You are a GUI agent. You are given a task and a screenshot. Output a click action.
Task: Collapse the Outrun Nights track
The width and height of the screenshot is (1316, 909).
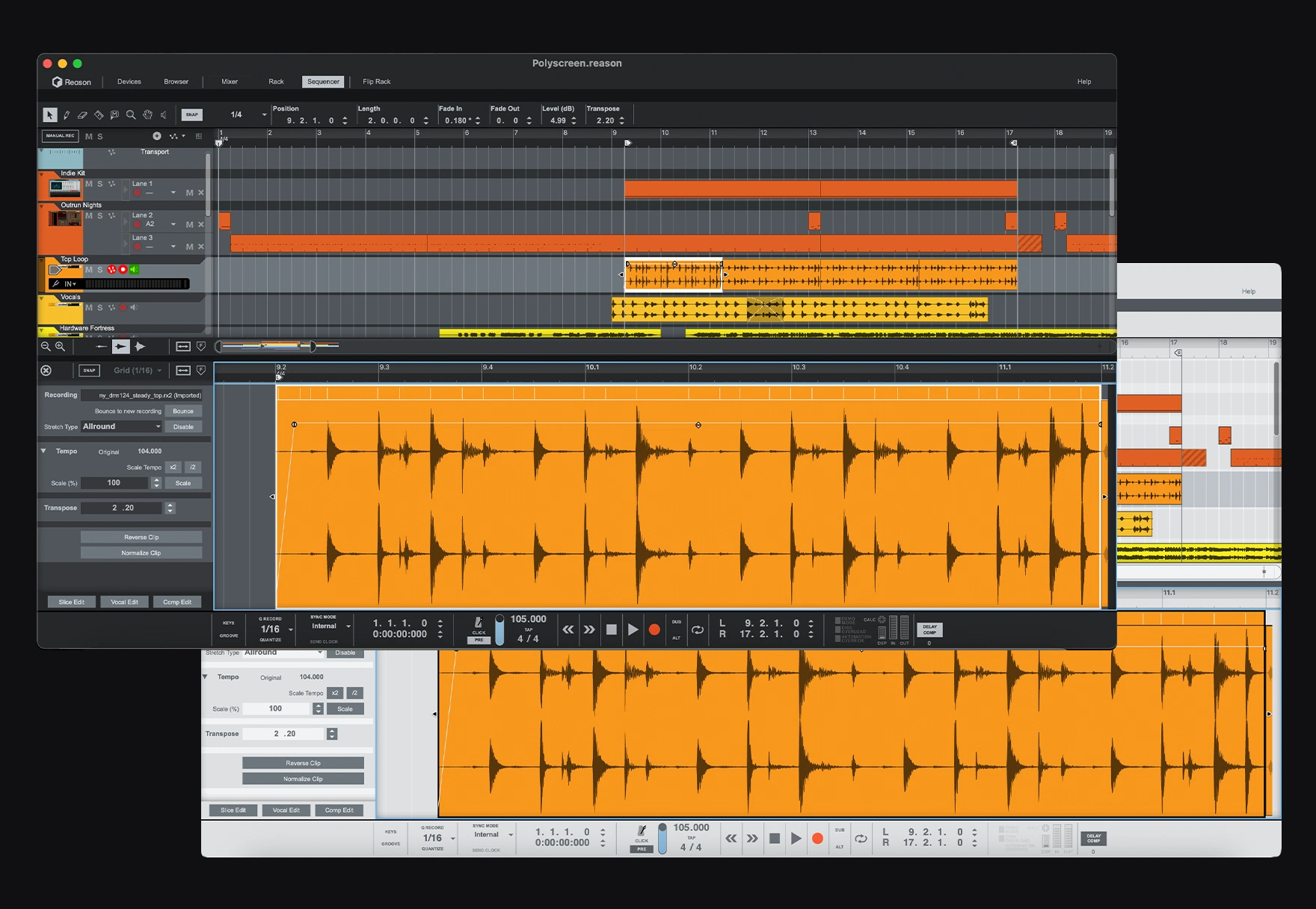(42, 205)
